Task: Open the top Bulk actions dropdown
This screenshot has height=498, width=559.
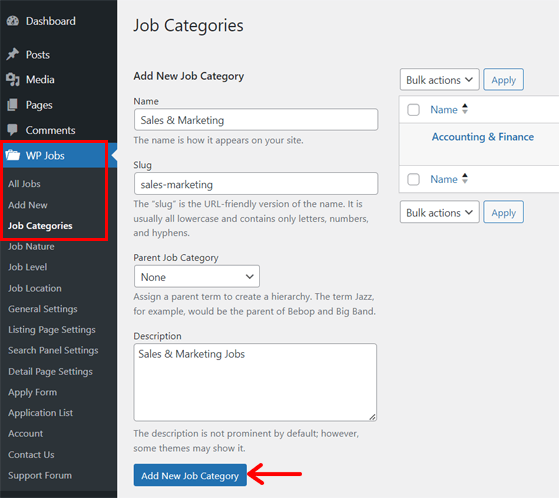Action: tap(439, 80)
